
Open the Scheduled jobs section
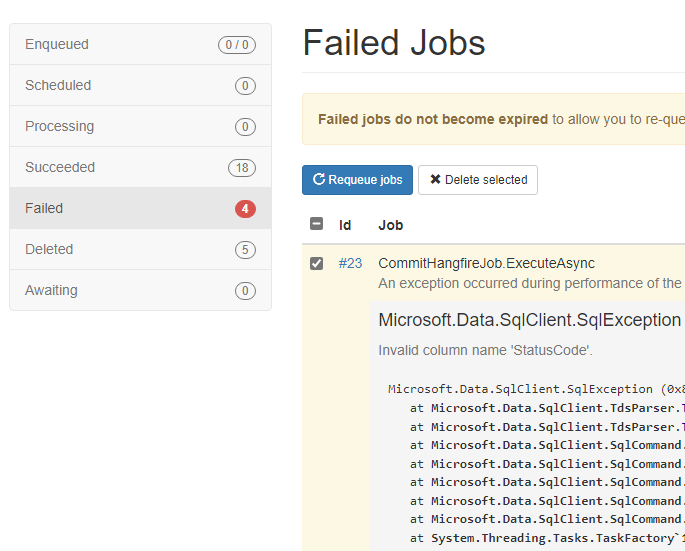[141, 85]
